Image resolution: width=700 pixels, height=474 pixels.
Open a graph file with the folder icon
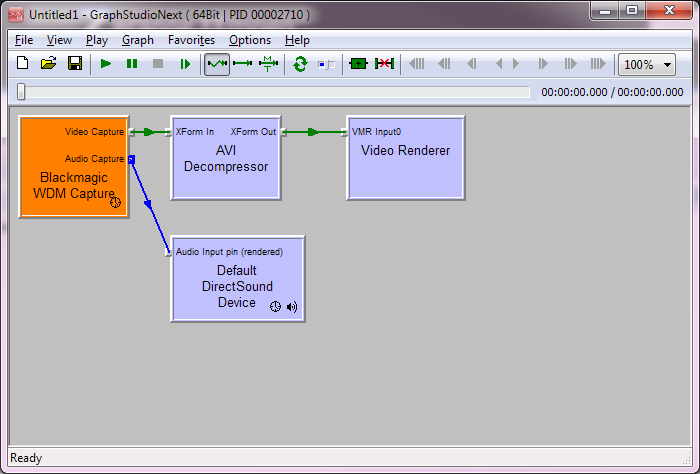tap(48, 63)
